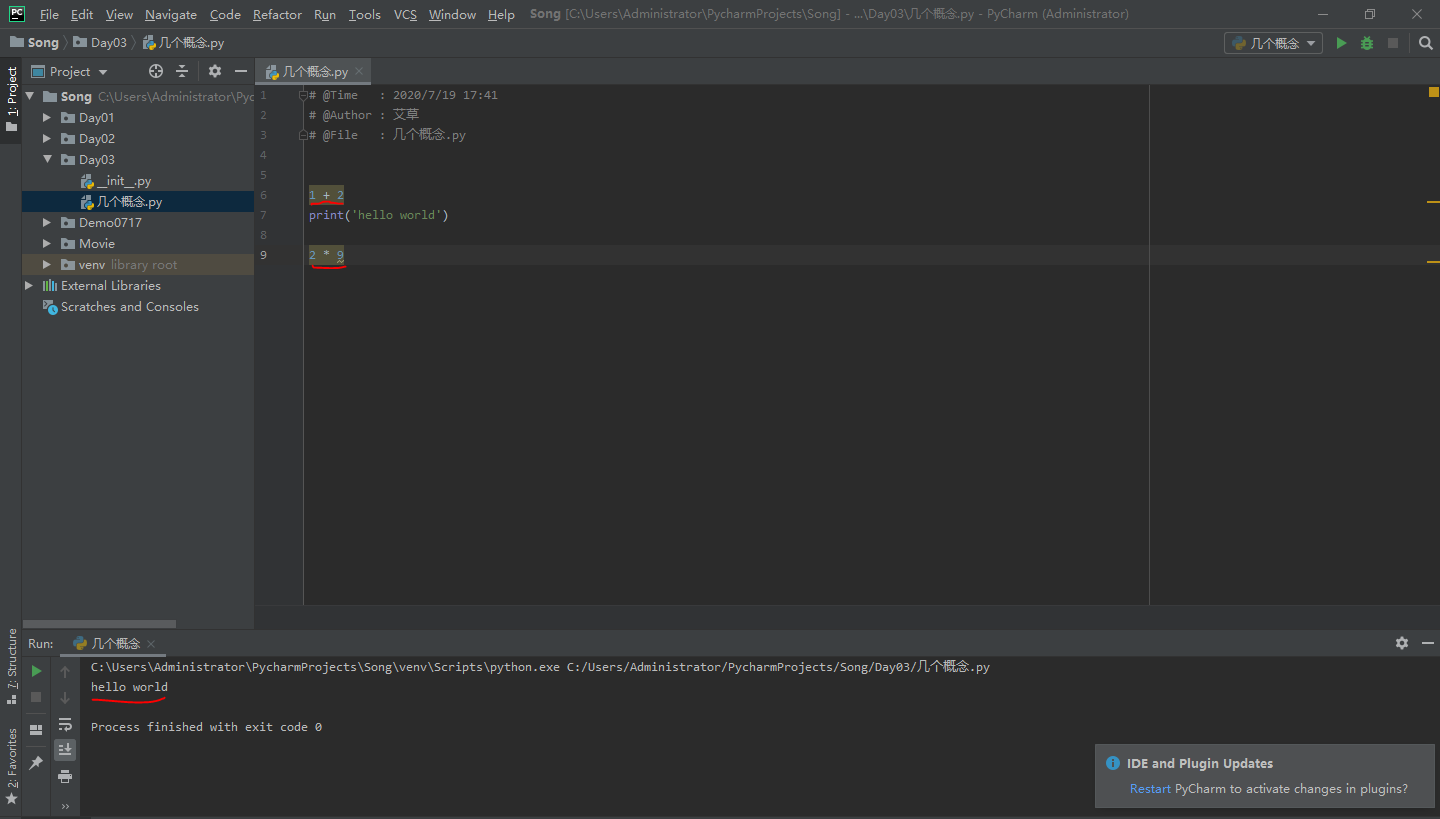Click the Day03 breadcrumb in navigation bar

coord(99,42)
